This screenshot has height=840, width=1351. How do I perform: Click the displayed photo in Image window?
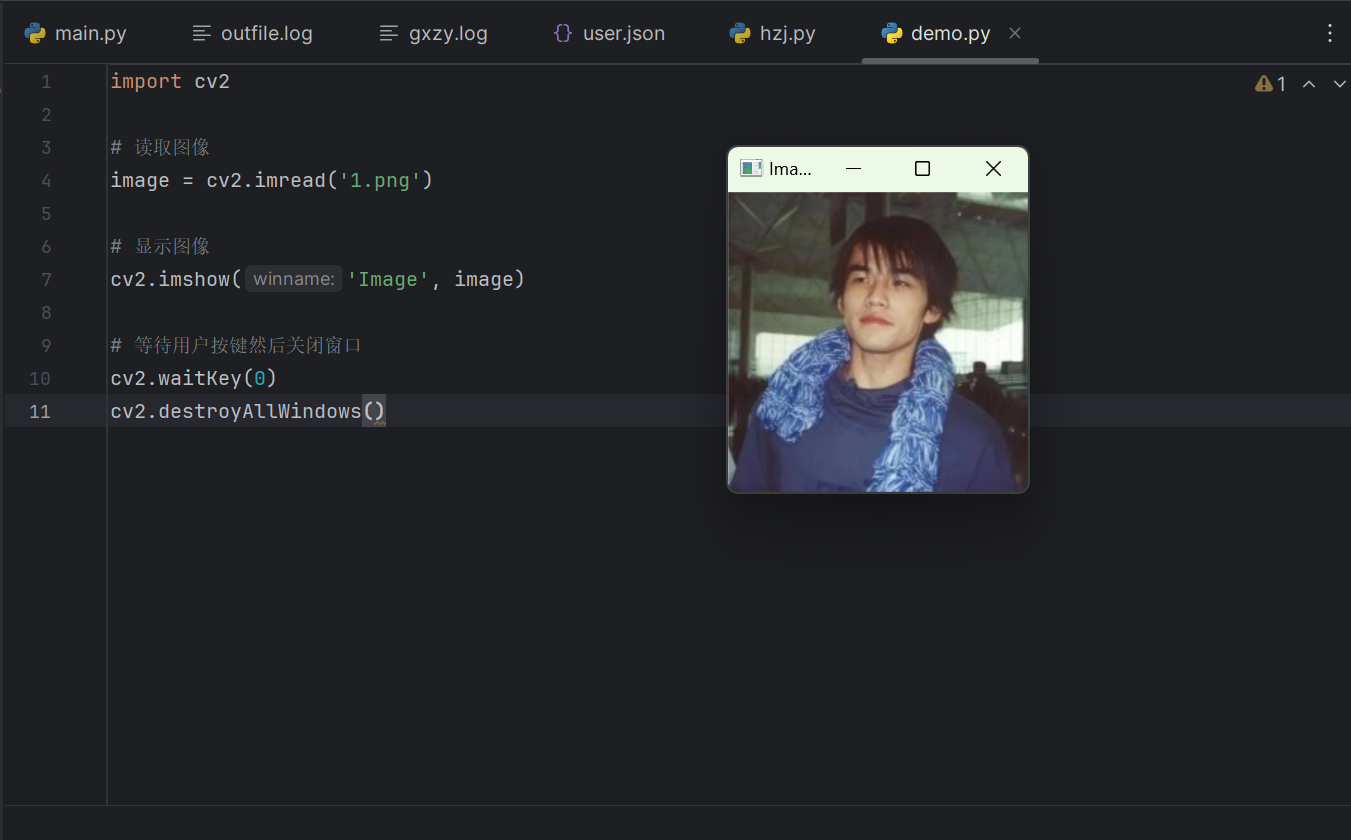tap(878, 342)
